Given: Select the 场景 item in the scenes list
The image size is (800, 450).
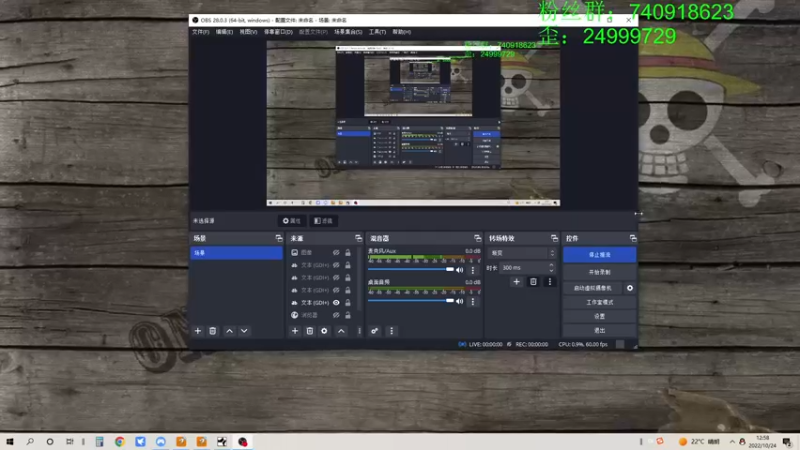Looking at the screenshot, I should click(x=236, y=253).
